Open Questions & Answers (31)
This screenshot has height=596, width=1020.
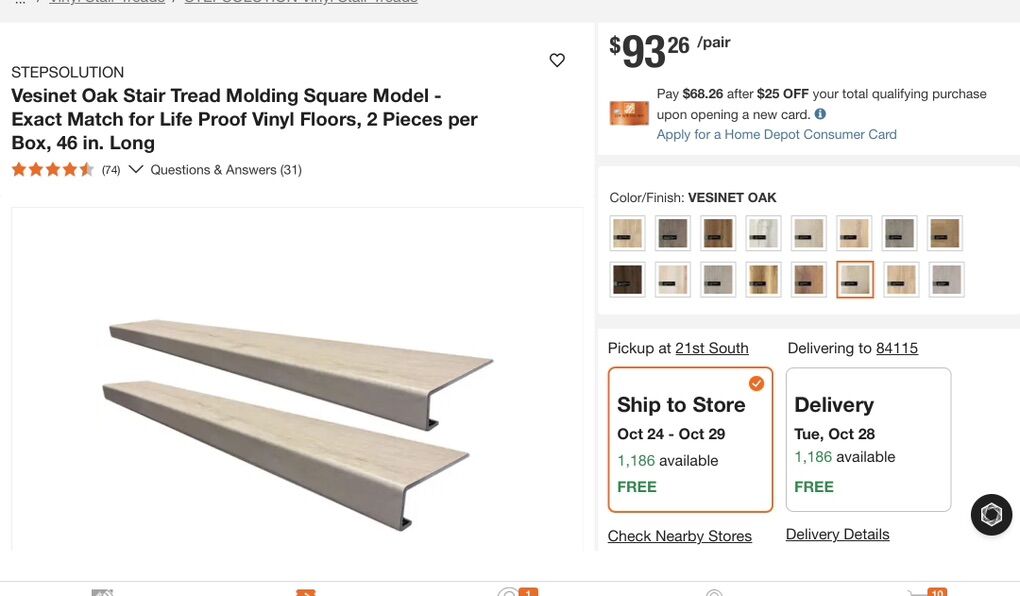tap(226, 170)
